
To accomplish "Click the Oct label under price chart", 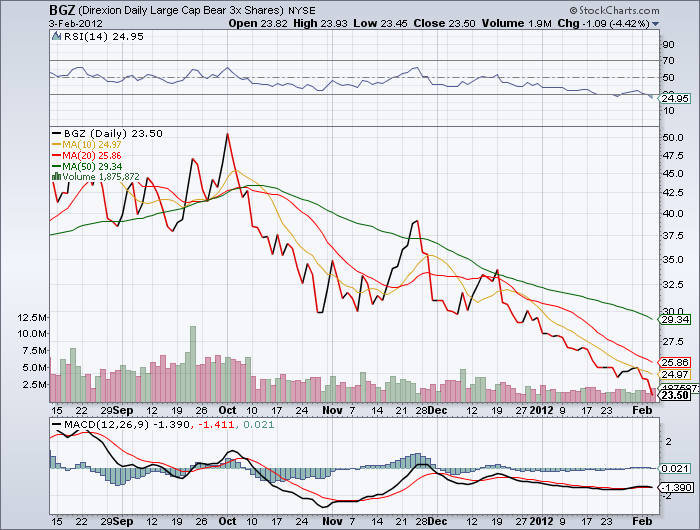I will pos(227,410).
